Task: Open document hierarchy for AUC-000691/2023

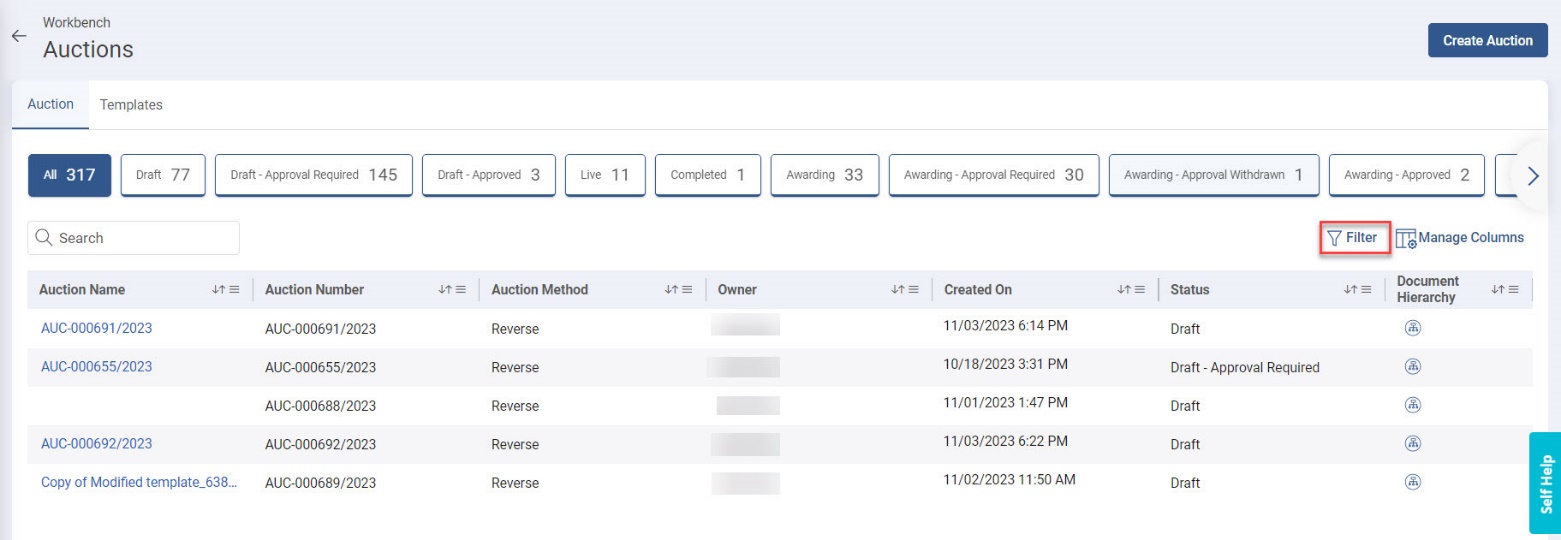Action: [x=1413, y=328]
